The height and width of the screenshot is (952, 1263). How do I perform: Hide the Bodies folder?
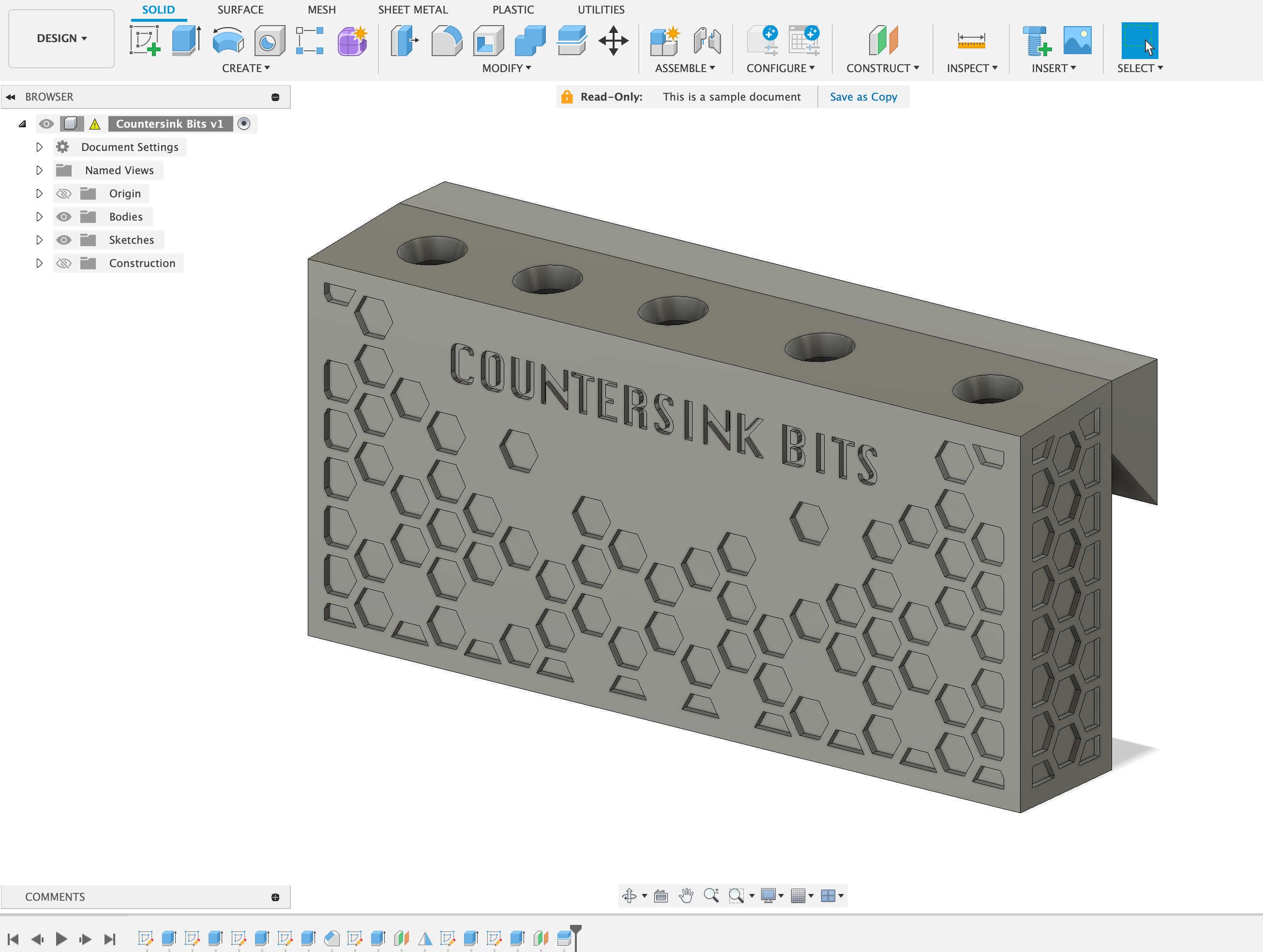click(64, 217)
